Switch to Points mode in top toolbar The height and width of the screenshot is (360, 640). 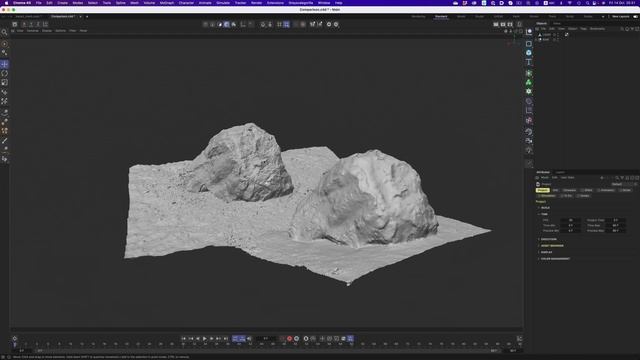(205, 24)
